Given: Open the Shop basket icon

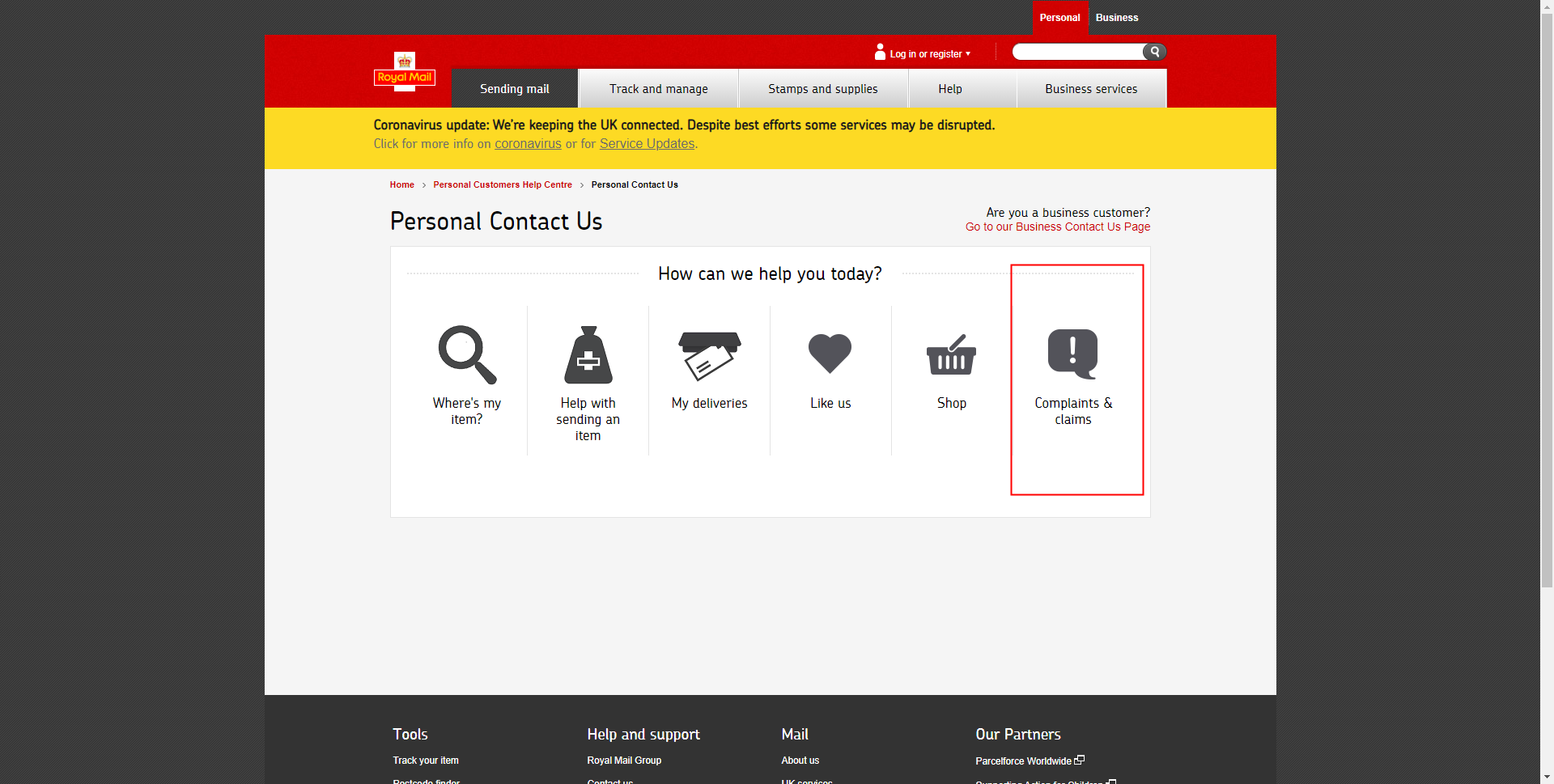Looking at the screenshot, I should 951,355.
